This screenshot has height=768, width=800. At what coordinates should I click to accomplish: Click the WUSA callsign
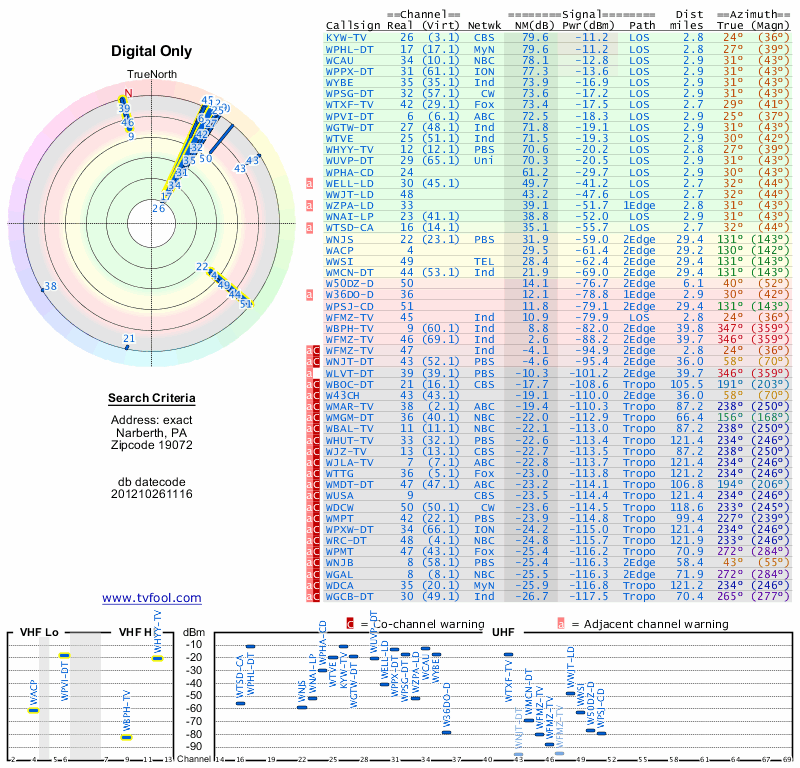(340, 496)
